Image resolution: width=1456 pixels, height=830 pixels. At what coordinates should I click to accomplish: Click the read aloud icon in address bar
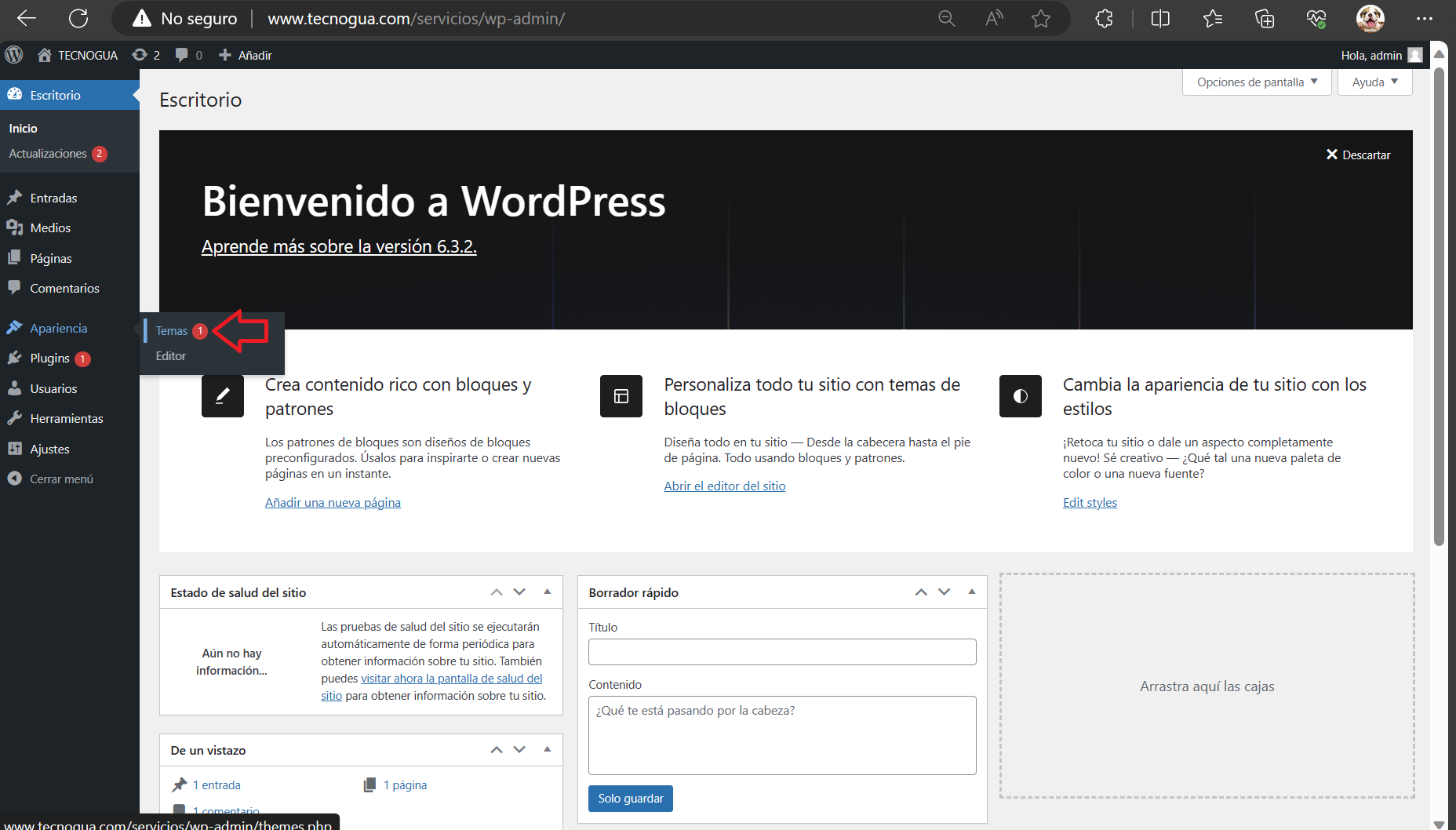pyautogui.click(x=994, y=19)
